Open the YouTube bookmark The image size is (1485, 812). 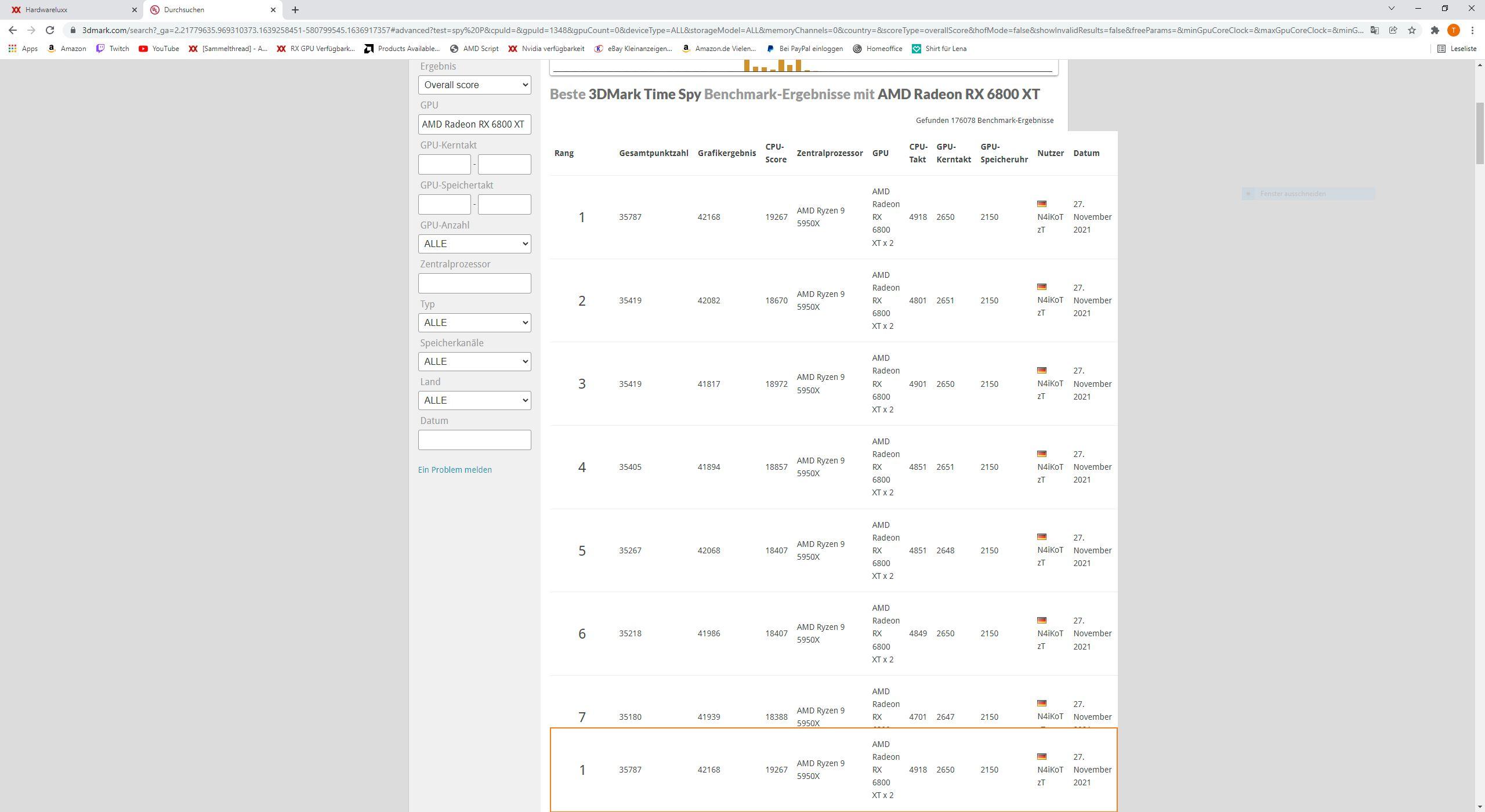click(159, 49)
